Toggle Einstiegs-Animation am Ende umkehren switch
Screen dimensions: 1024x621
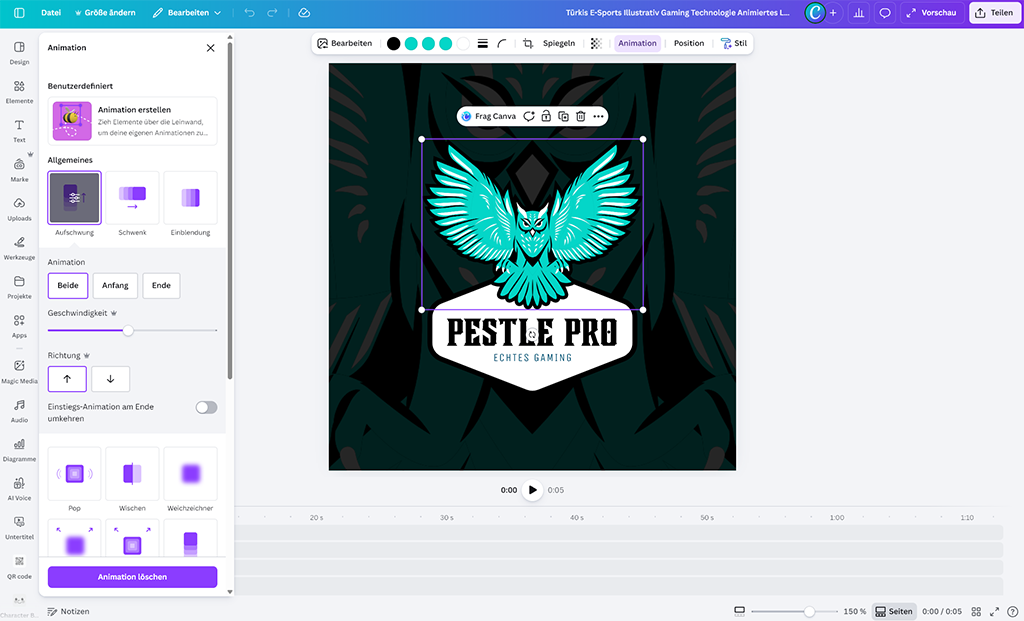206,407
